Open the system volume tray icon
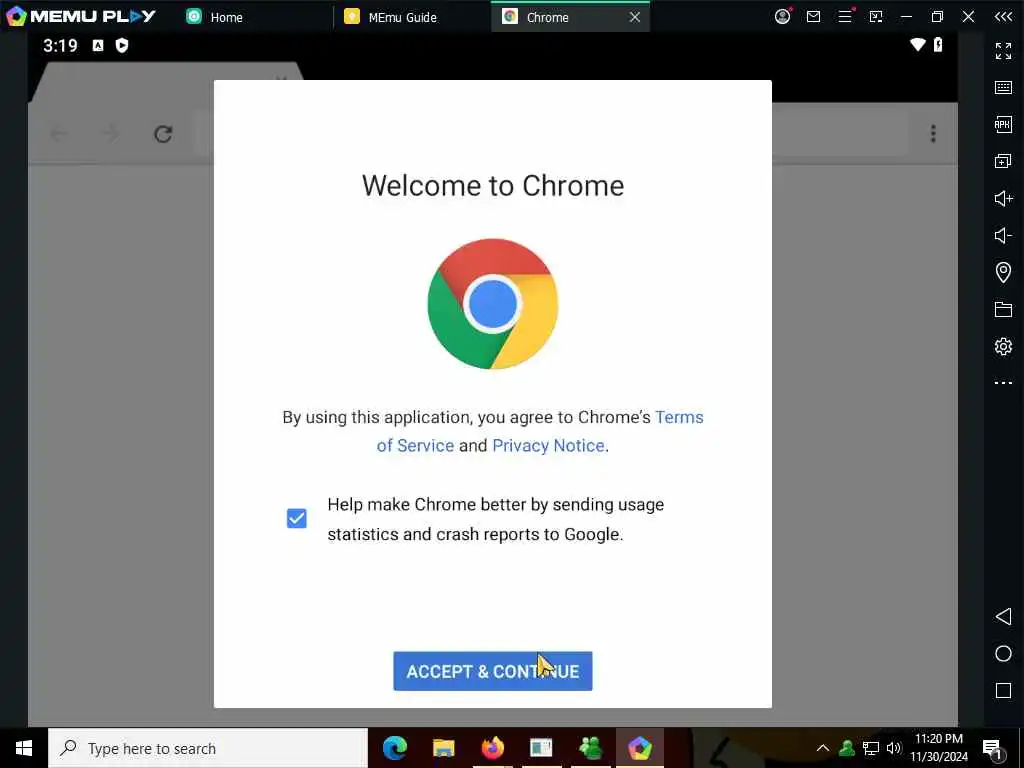This screenshot has height=768, width=1024. pos(894,748)
